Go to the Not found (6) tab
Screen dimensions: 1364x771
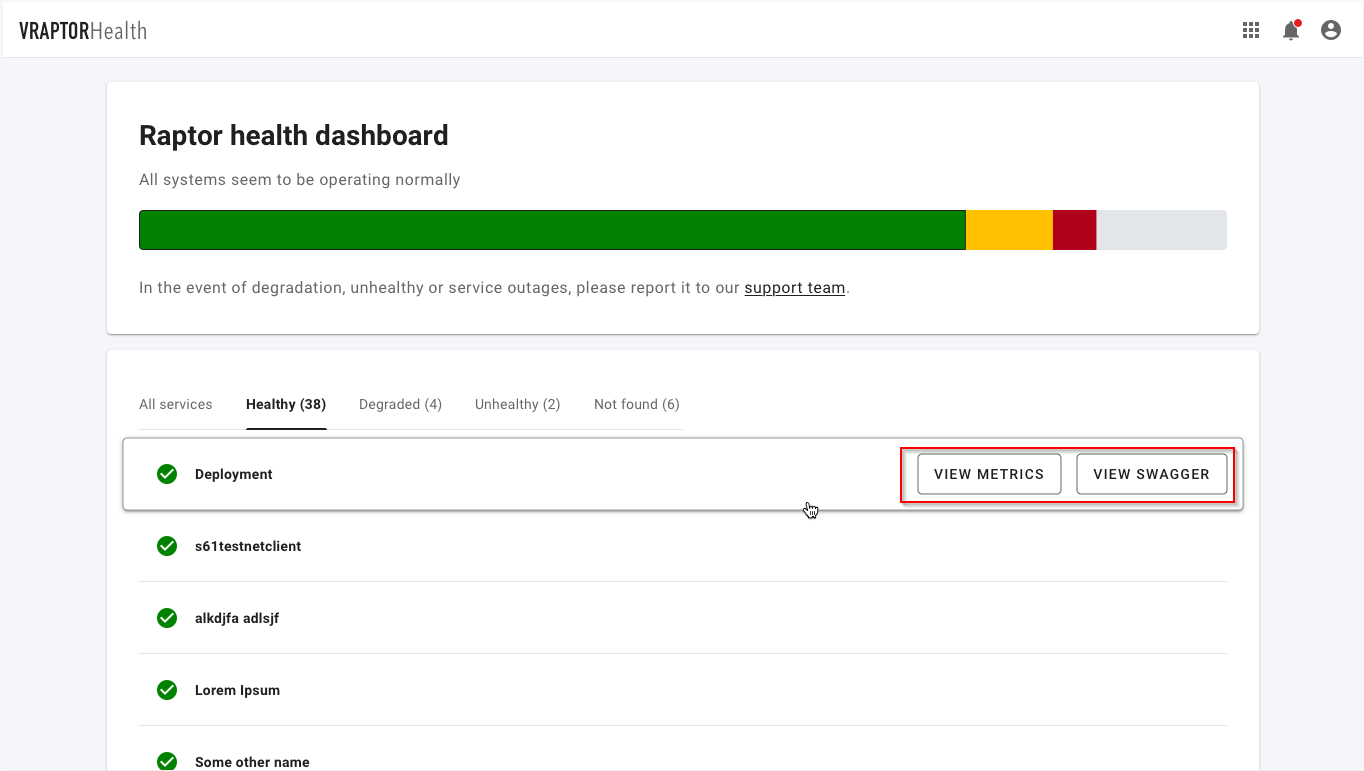click(x=636, y=404)
